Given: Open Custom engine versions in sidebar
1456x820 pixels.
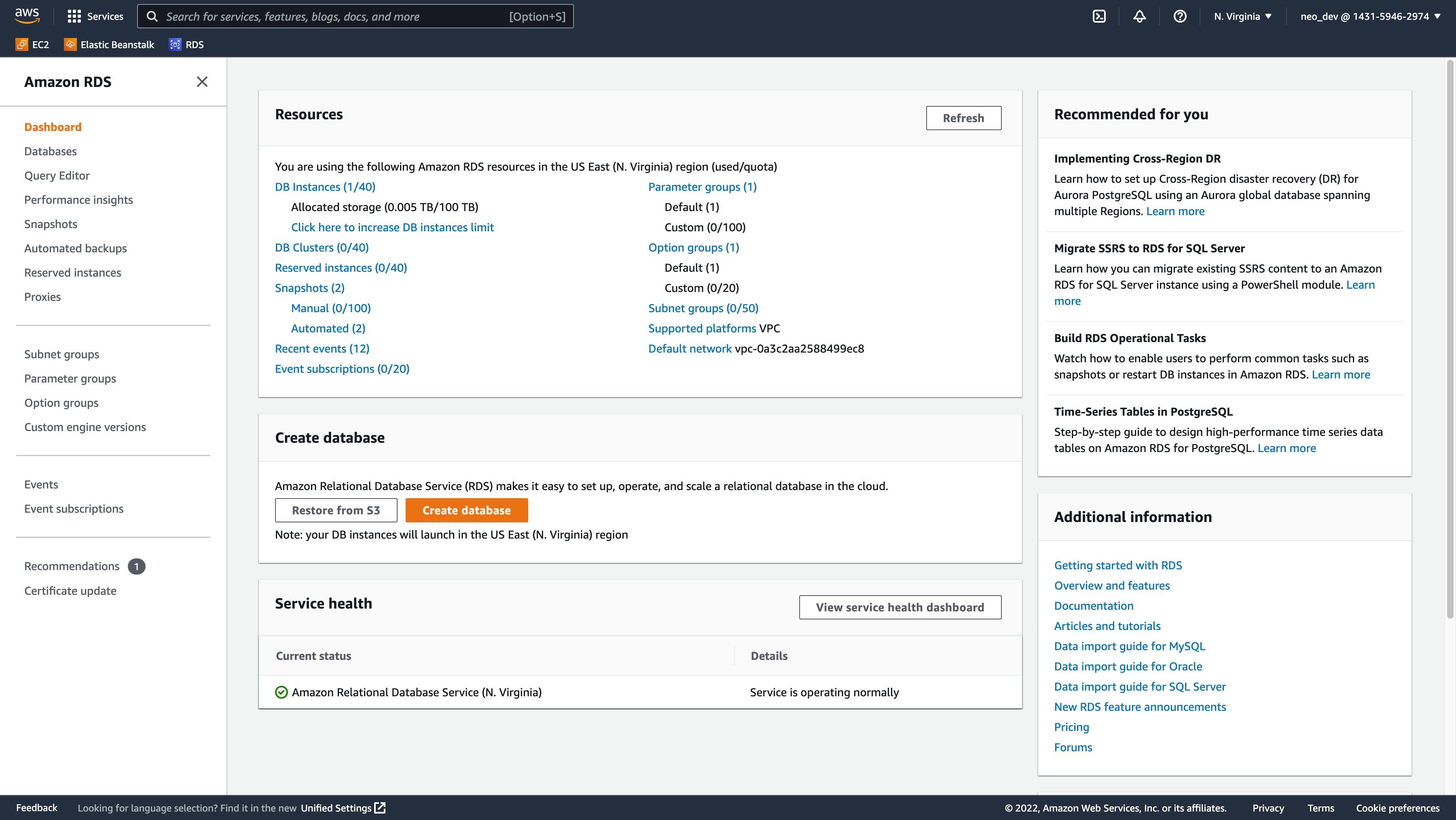Looking at the screenshot, I should [x=85, y=427].
